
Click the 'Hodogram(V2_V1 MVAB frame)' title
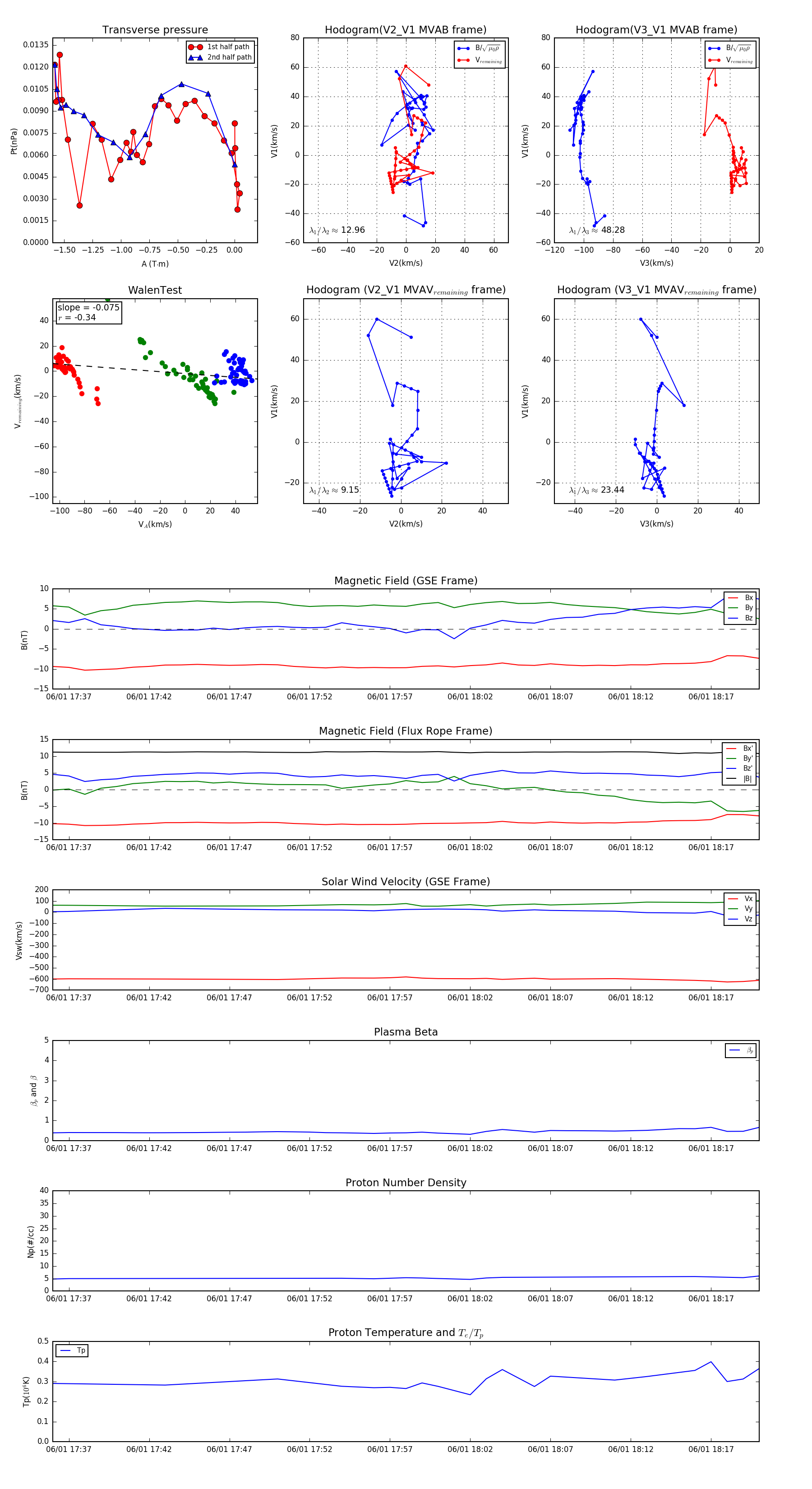(x=406, y=30)
